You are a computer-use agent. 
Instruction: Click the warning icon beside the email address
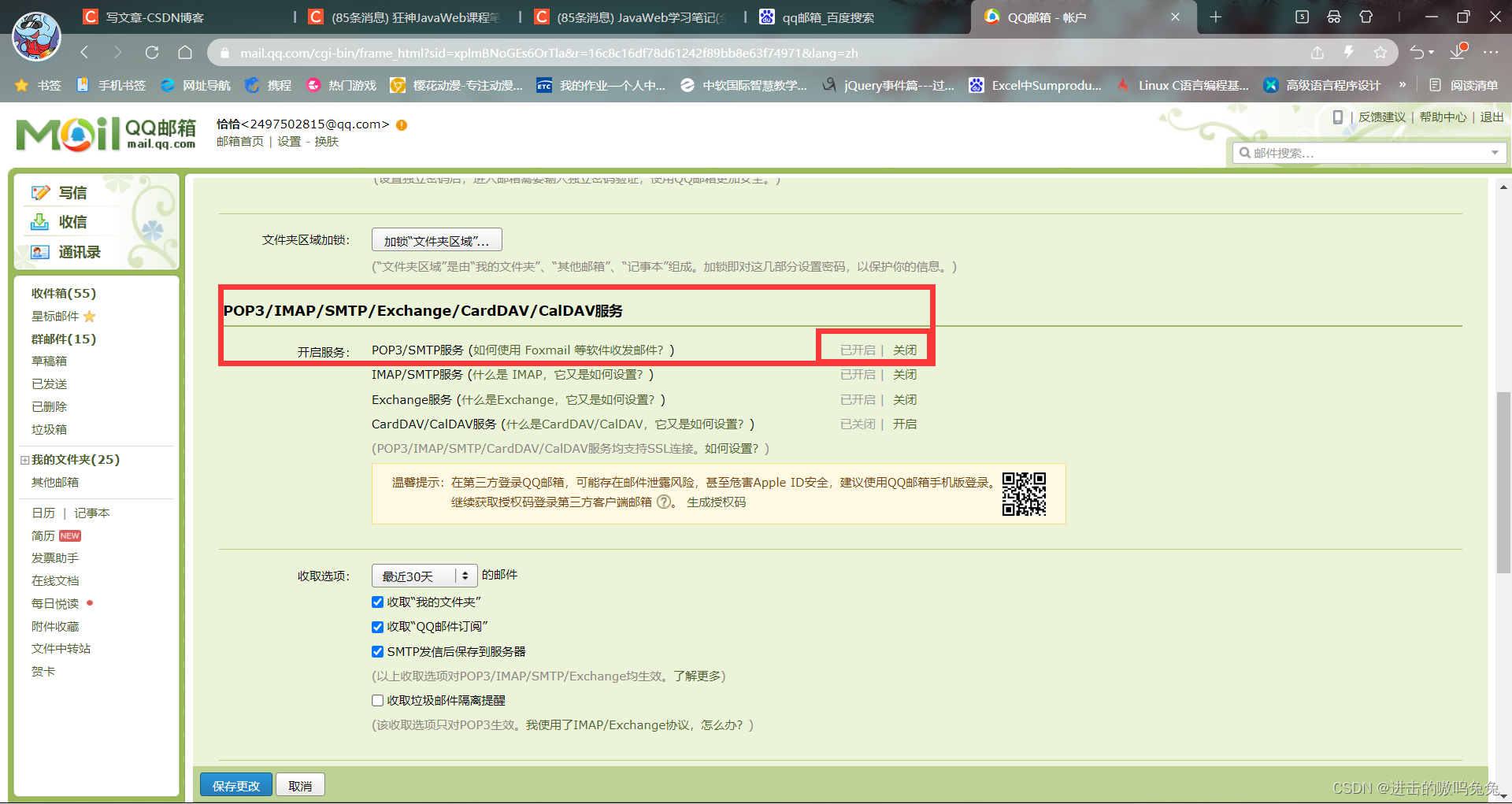[402, 124]
